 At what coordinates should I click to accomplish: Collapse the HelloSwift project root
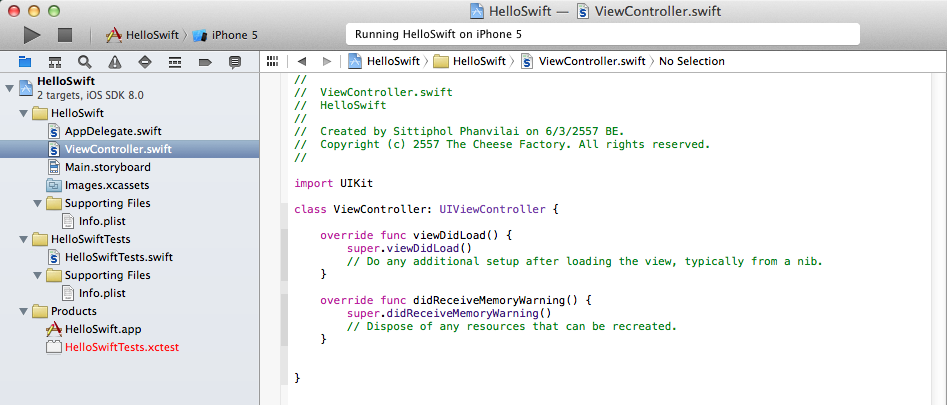point(8,88)
